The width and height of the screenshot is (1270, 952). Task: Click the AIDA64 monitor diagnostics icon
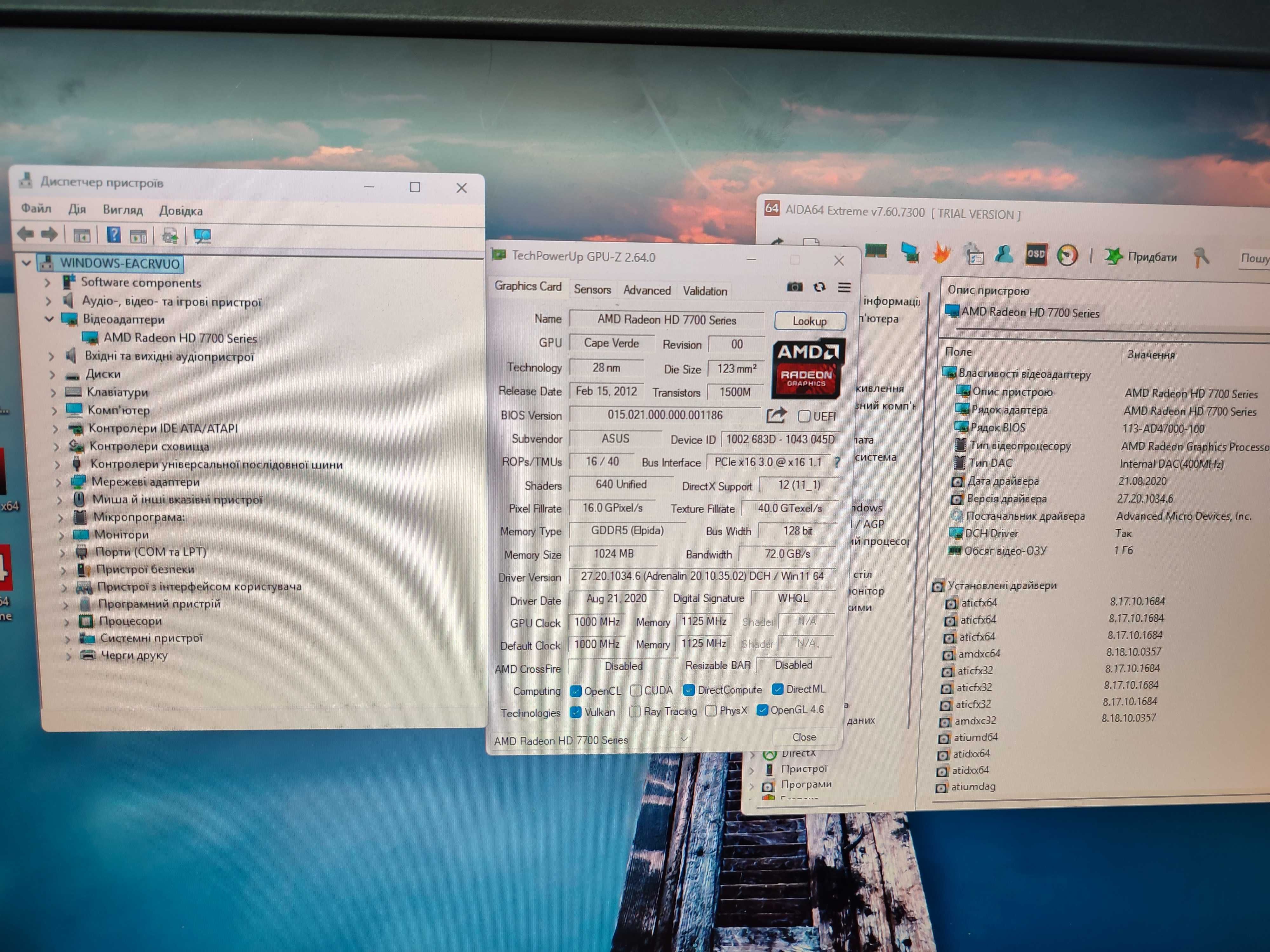pos(910,252)
